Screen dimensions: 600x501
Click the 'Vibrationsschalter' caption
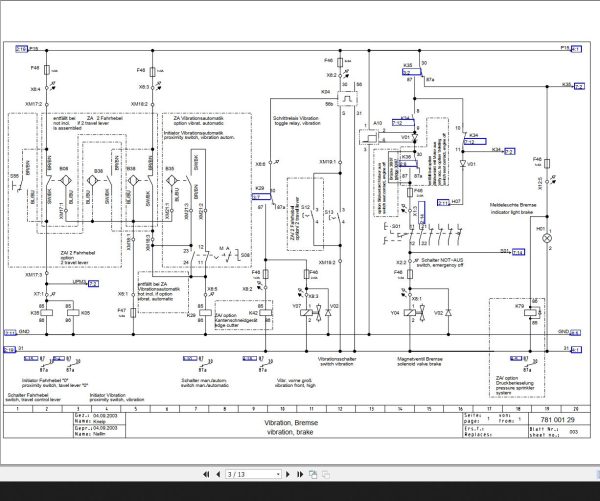(x=337, y=359)
